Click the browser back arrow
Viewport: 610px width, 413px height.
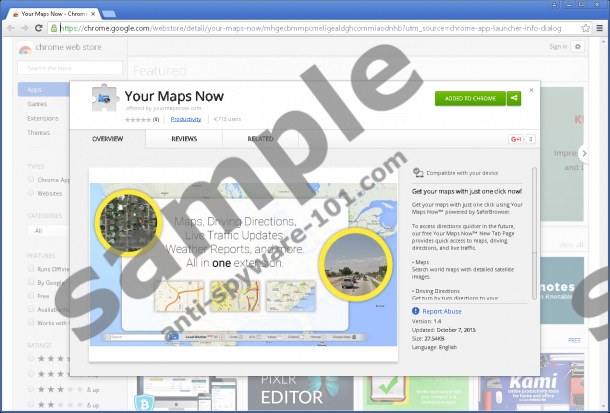[11, 28]
